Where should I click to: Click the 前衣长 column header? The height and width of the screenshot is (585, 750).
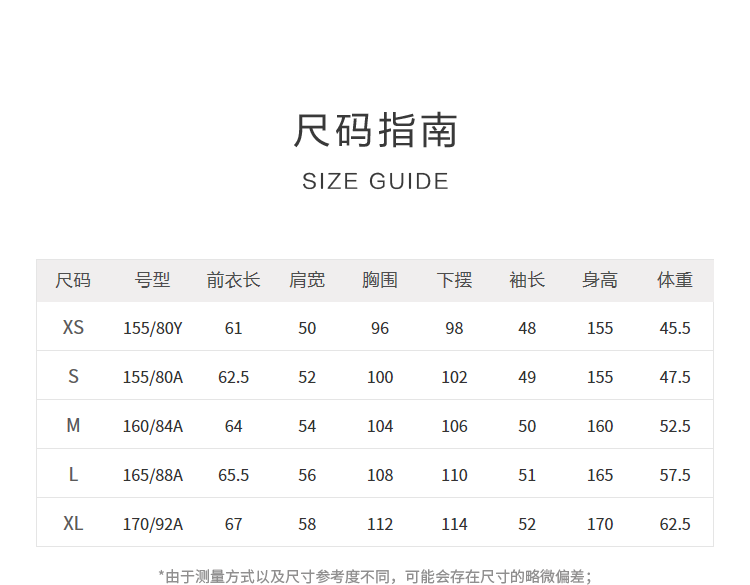(233, 280)
